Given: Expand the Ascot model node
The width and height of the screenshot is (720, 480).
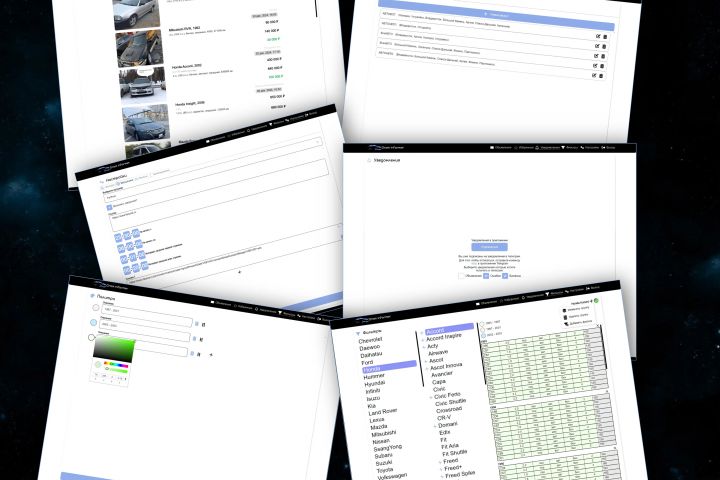Looking at the screenshot, I should pos(426,361).
